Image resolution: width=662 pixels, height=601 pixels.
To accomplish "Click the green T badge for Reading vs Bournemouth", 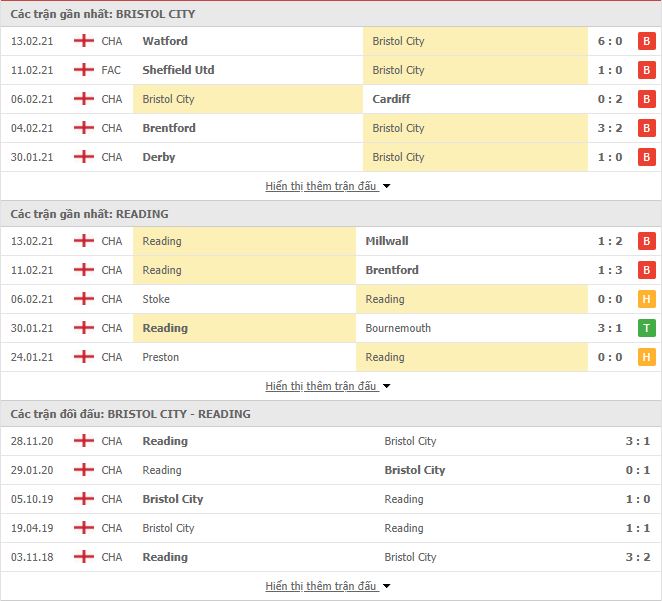I will point(646,328).
